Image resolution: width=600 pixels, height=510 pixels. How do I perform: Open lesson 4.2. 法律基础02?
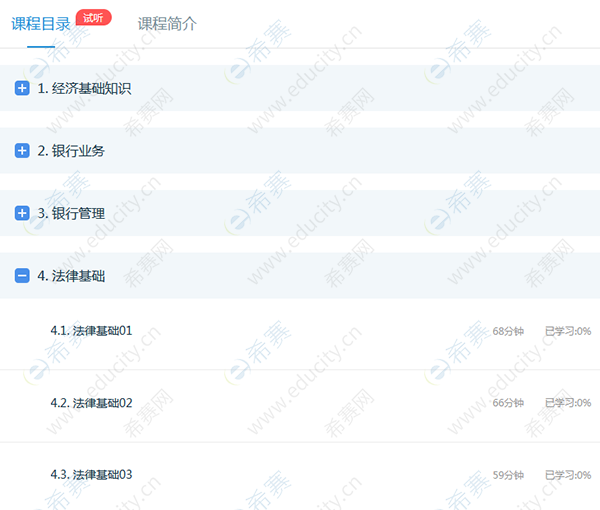point(91,403)
